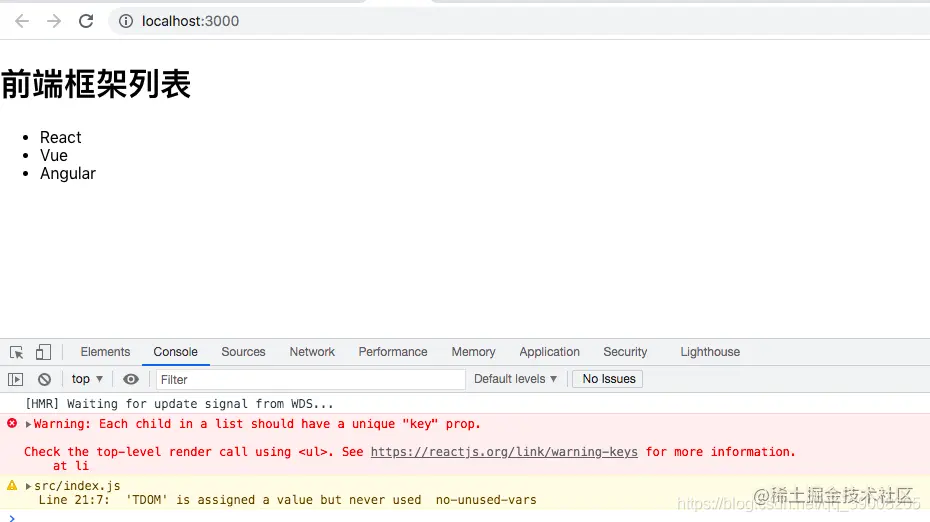Click the No Issues button
The height and width of the screenshot is (522, 930).
tap(608, 378)
